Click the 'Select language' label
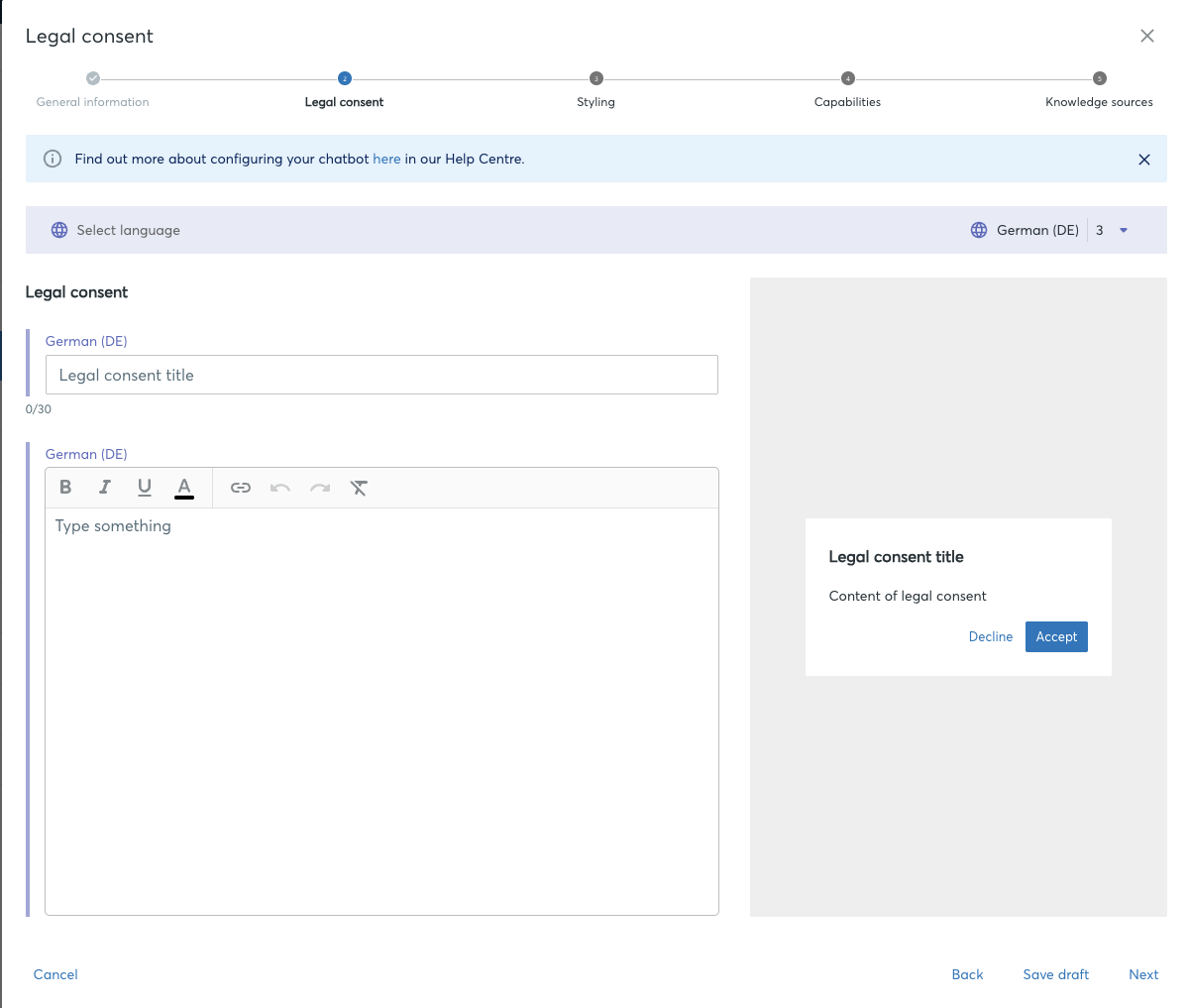Screen dimensions: 1189x1008 pyautogui.click(x=128, y=230)
